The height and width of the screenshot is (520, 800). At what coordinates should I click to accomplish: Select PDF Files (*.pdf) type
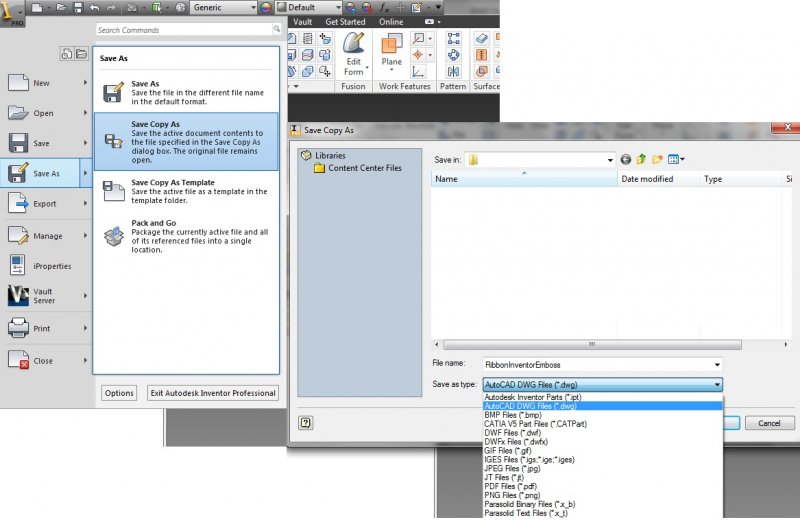[603, 486]
